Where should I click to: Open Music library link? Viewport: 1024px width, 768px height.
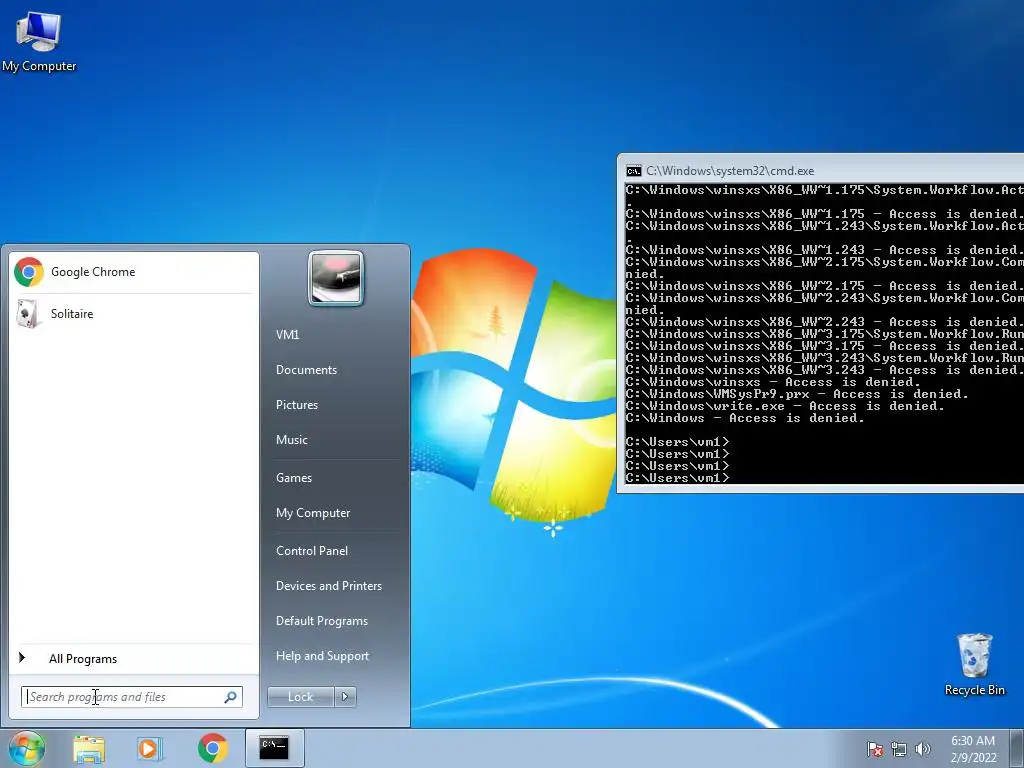[x=291, y=440]
